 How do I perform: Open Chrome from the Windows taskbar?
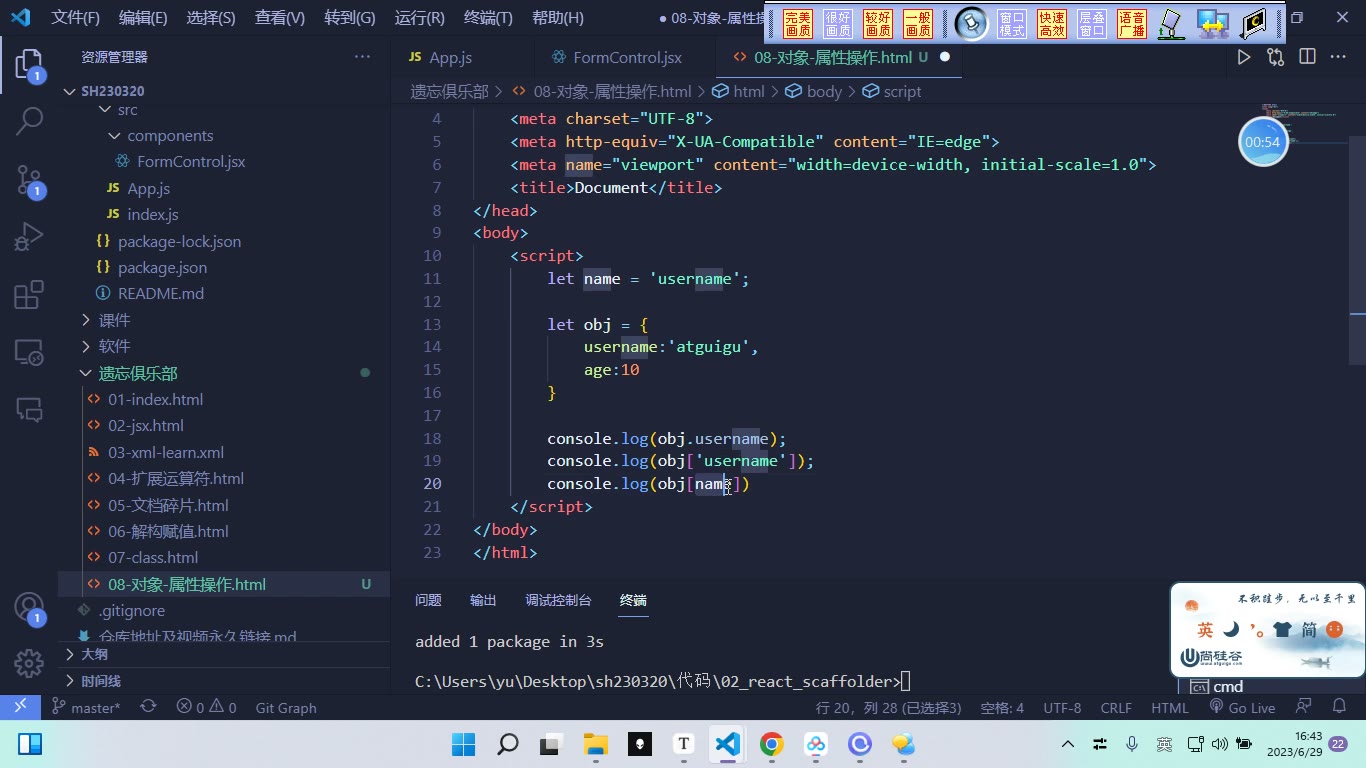tap(771, 744)
